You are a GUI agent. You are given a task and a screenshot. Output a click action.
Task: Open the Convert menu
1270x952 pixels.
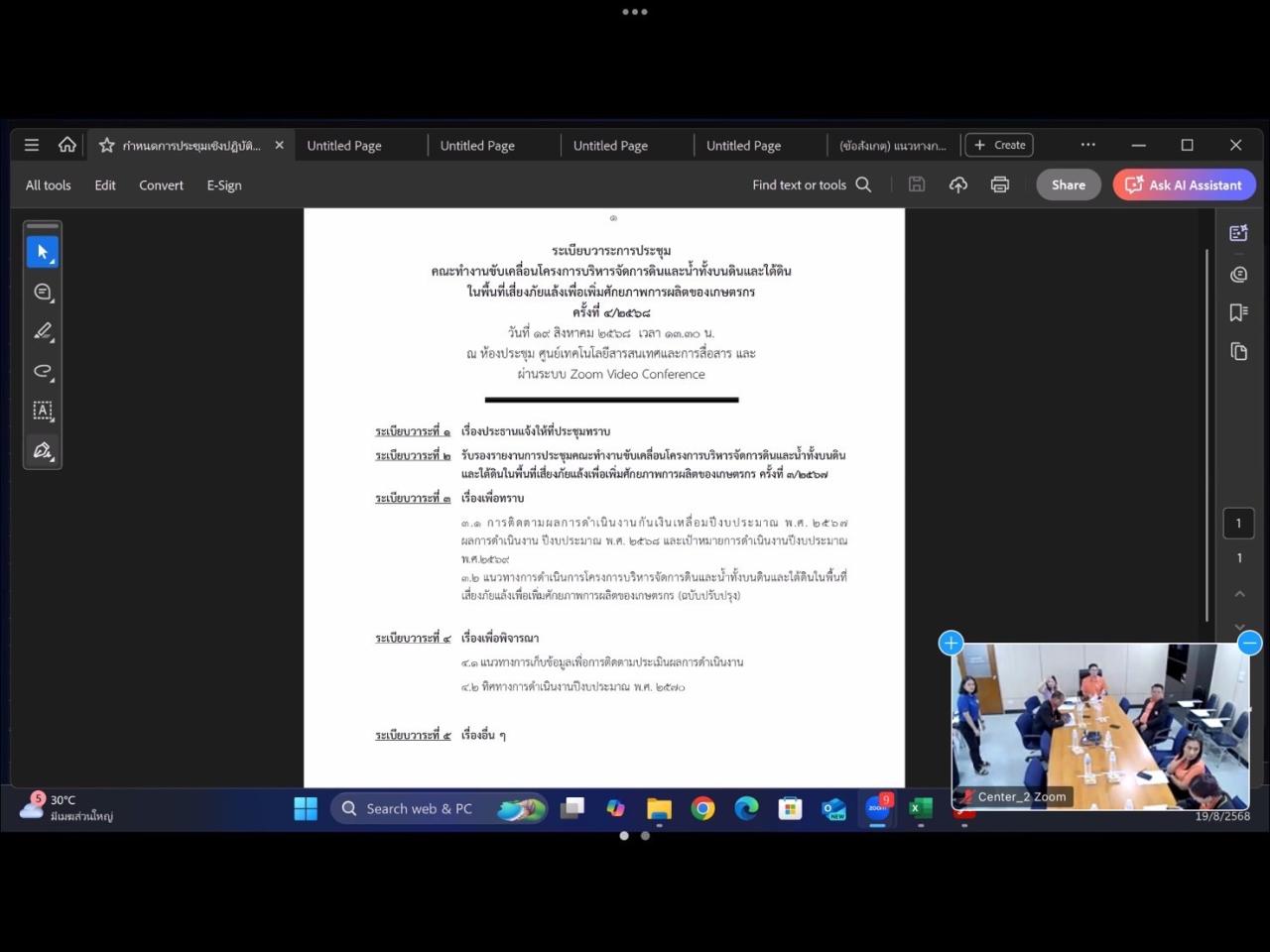(x=161, y=185)
